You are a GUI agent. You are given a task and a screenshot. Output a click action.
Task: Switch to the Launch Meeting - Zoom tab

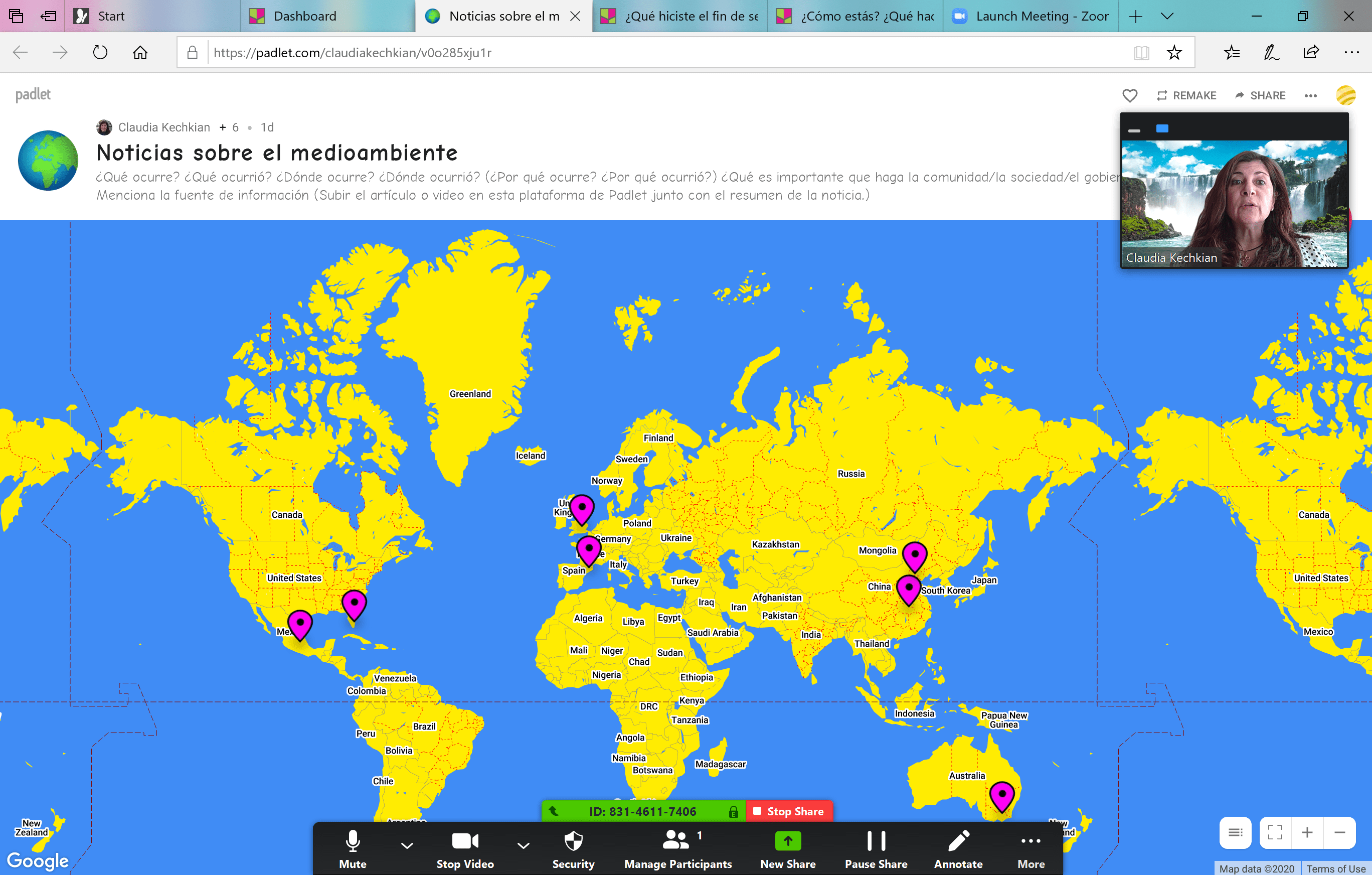click(x=1042, y=16)
